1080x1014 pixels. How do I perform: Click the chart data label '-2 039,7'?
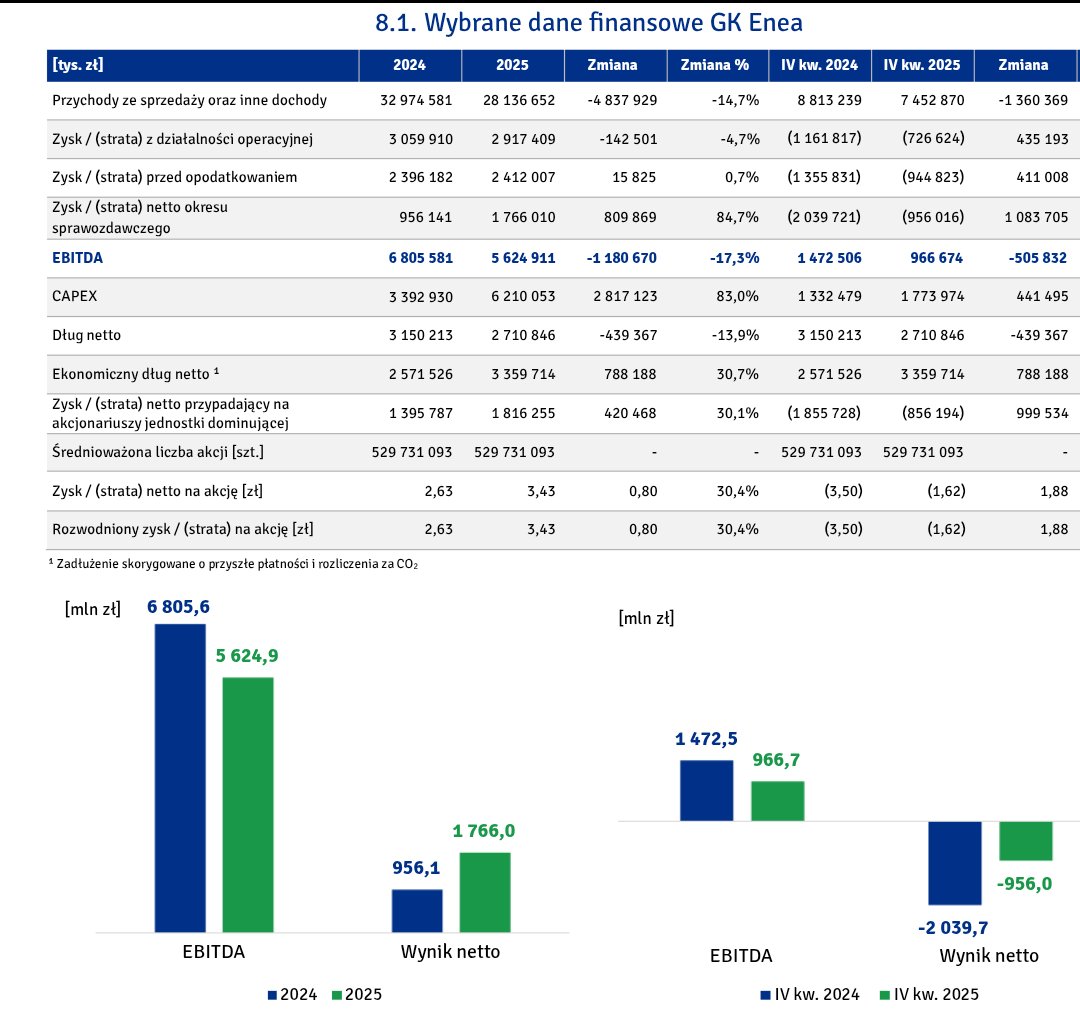click(x=953, y=928)
